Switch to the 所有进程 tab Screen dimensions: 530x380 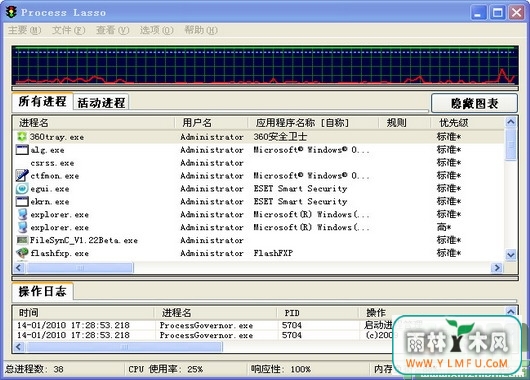point(42,101)
